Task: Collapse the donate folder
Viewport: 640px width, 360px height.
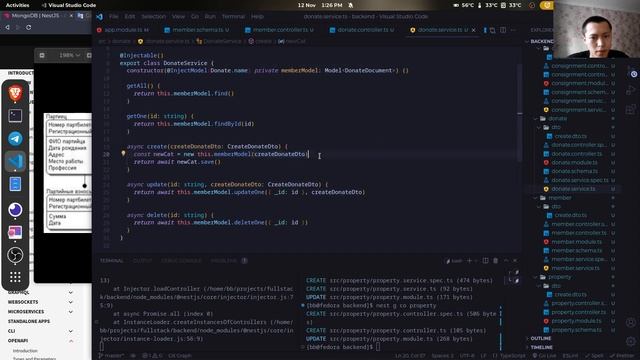Action: pos(558,118)
